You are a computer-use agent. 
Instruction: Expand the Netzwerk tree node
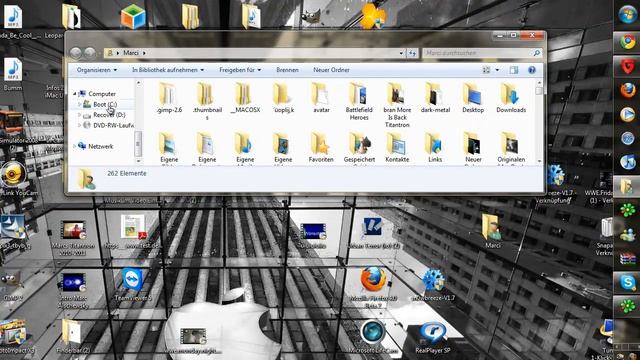coord(75,146)
